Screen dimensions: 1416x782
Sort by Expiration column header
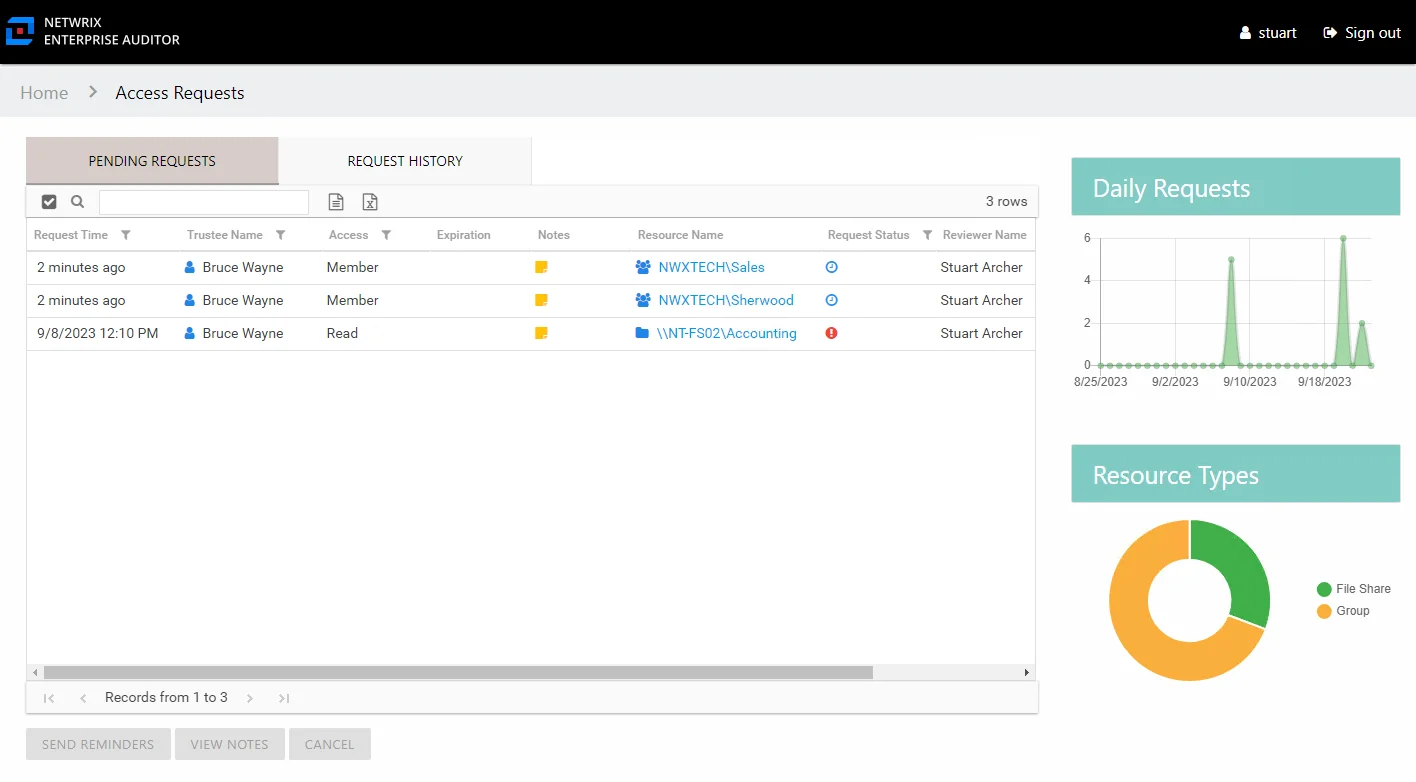pyautogui.click(x=464, y=235)
